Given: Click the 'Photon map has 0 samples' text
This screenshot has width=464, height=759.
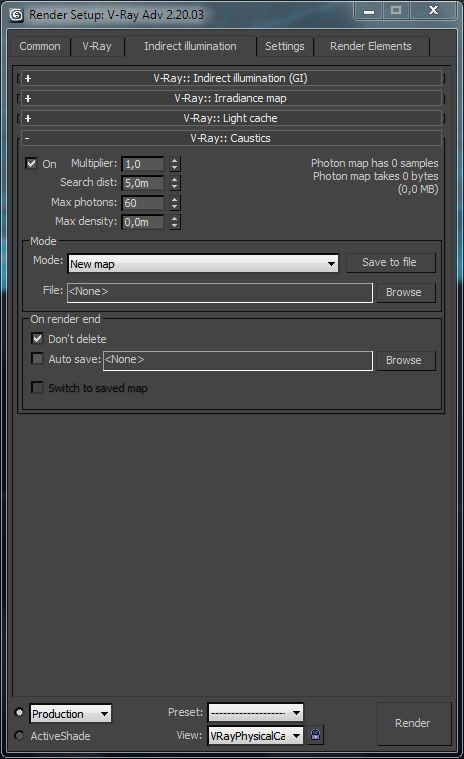Looking at the screenshot, I should 374,163.
